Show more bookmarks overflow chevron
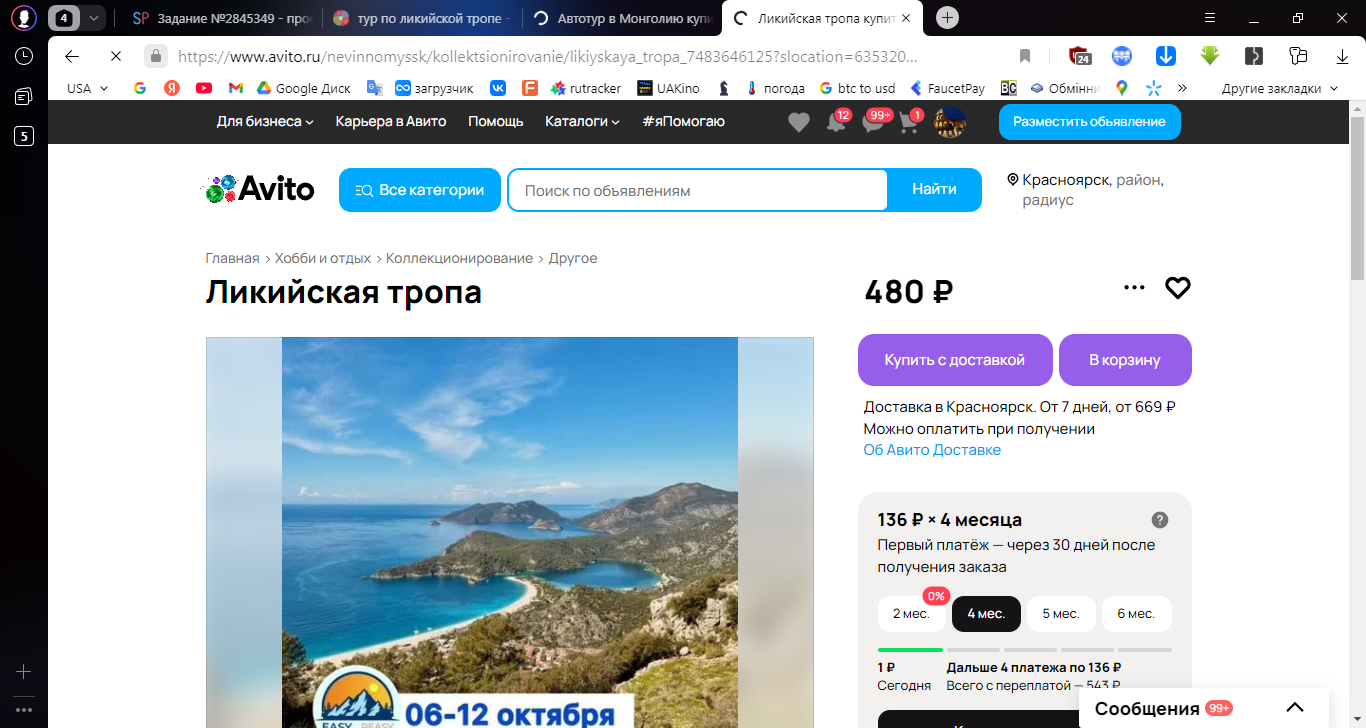 click(1182, 88)
